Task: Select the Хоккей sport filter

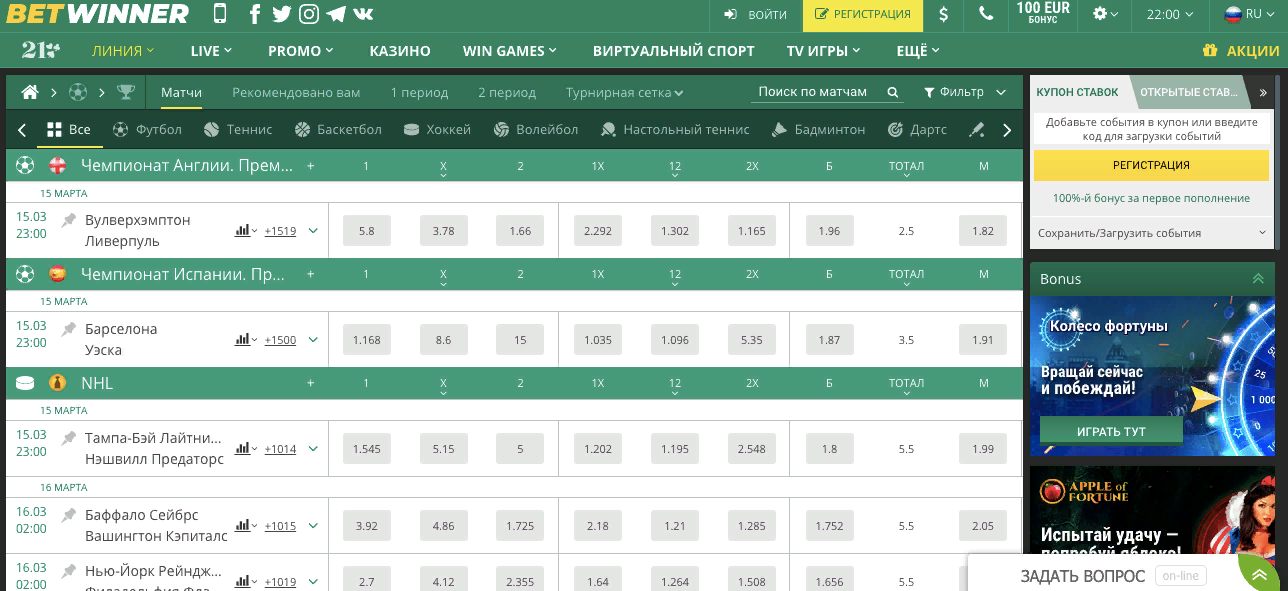Action: (x=436, y=129)
